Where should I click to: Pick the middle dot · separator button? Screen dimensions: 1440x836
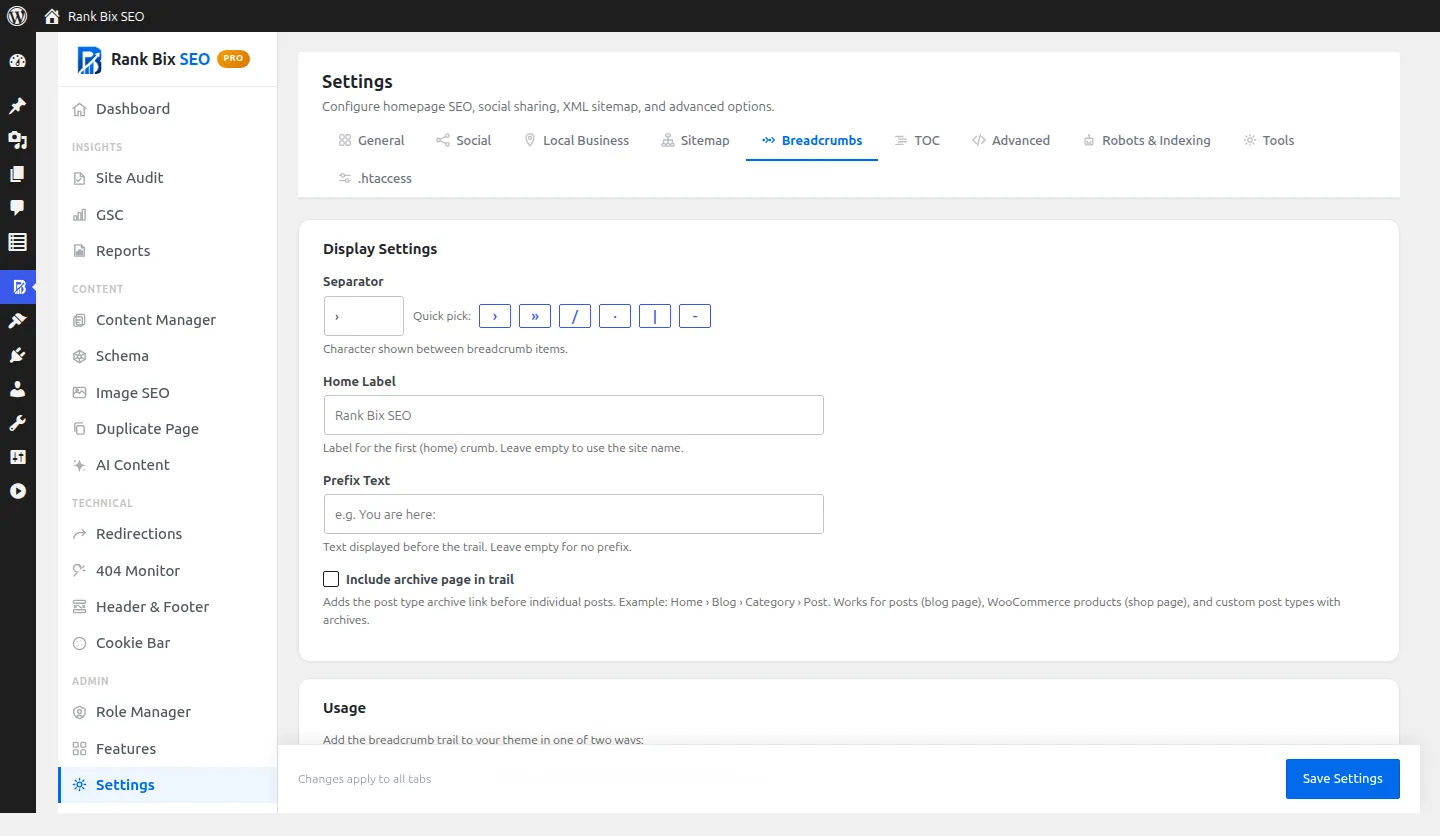pos(615,316)
